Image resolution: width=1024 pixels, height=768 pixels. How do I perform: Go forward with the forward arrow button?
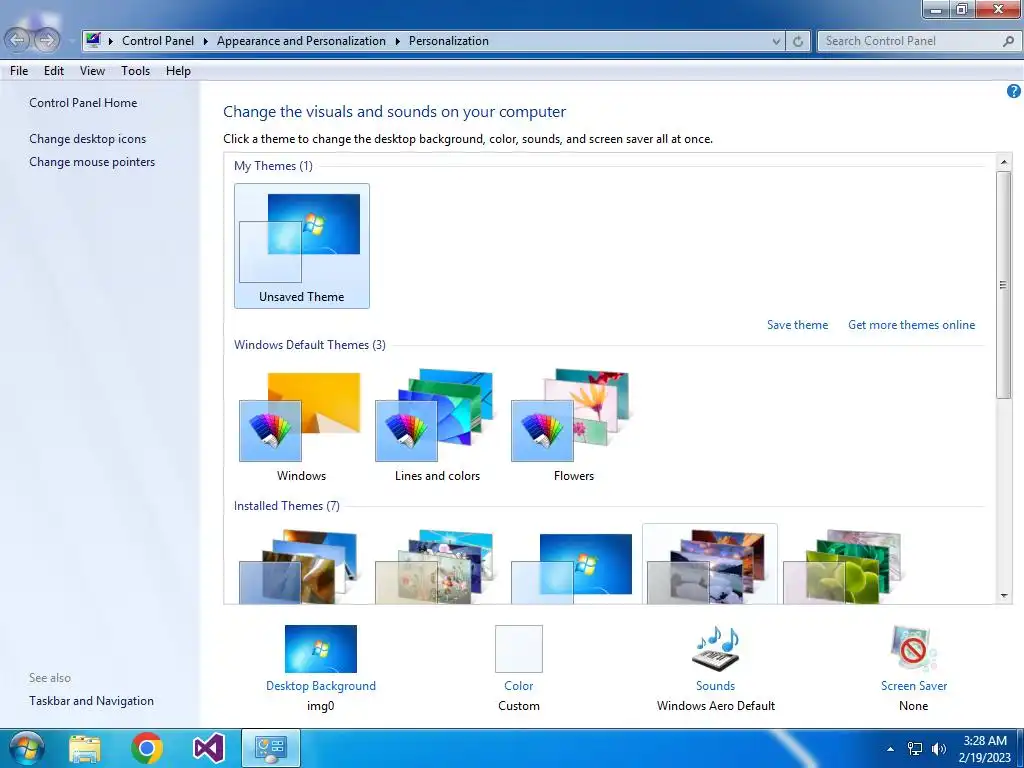pos(46,40)
